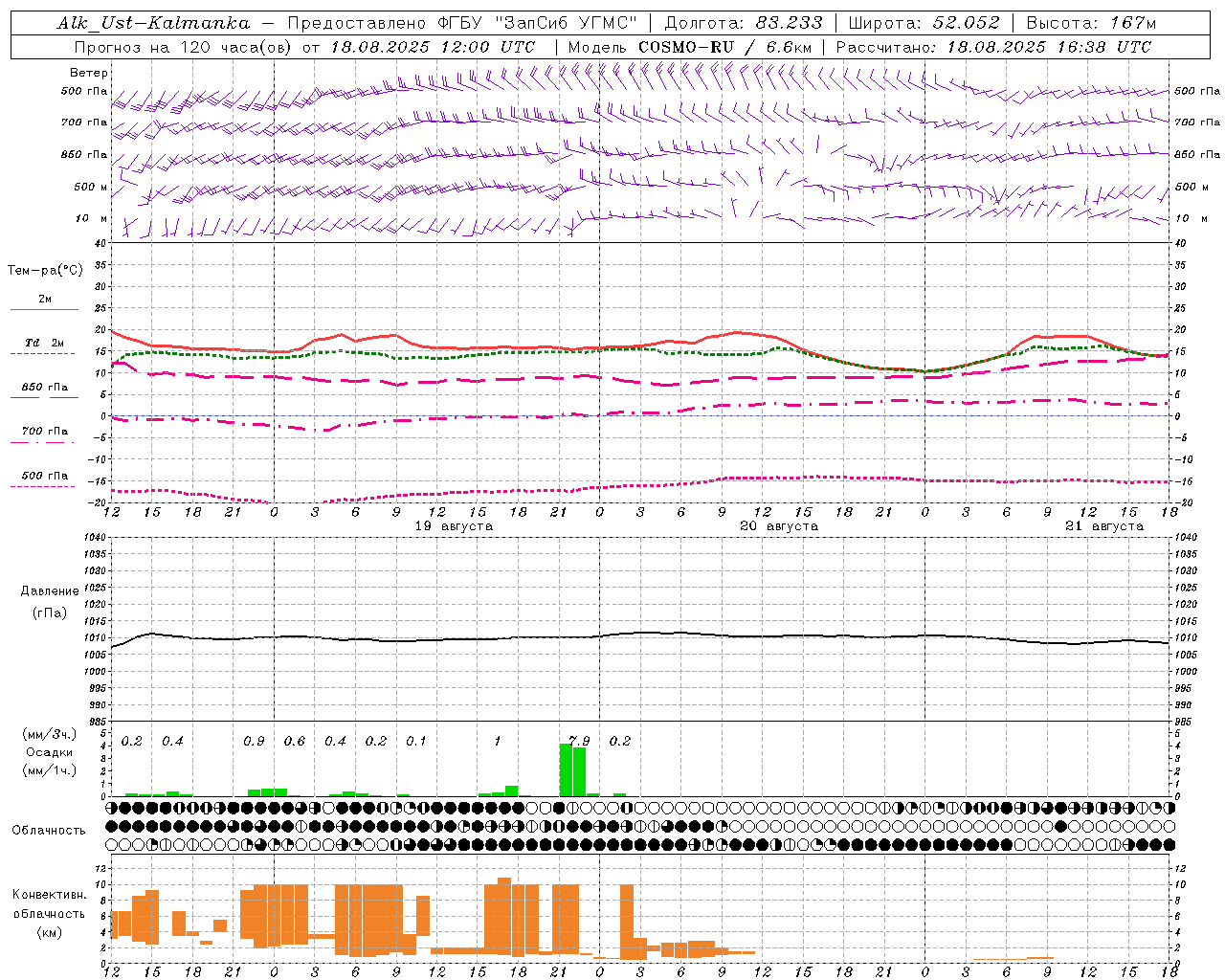Image resolution: width=1225 pixels, height=980 pixels.
Task: Click the station name Alk_Ust-Kaimanka in the header
Action: coord(153,23)
